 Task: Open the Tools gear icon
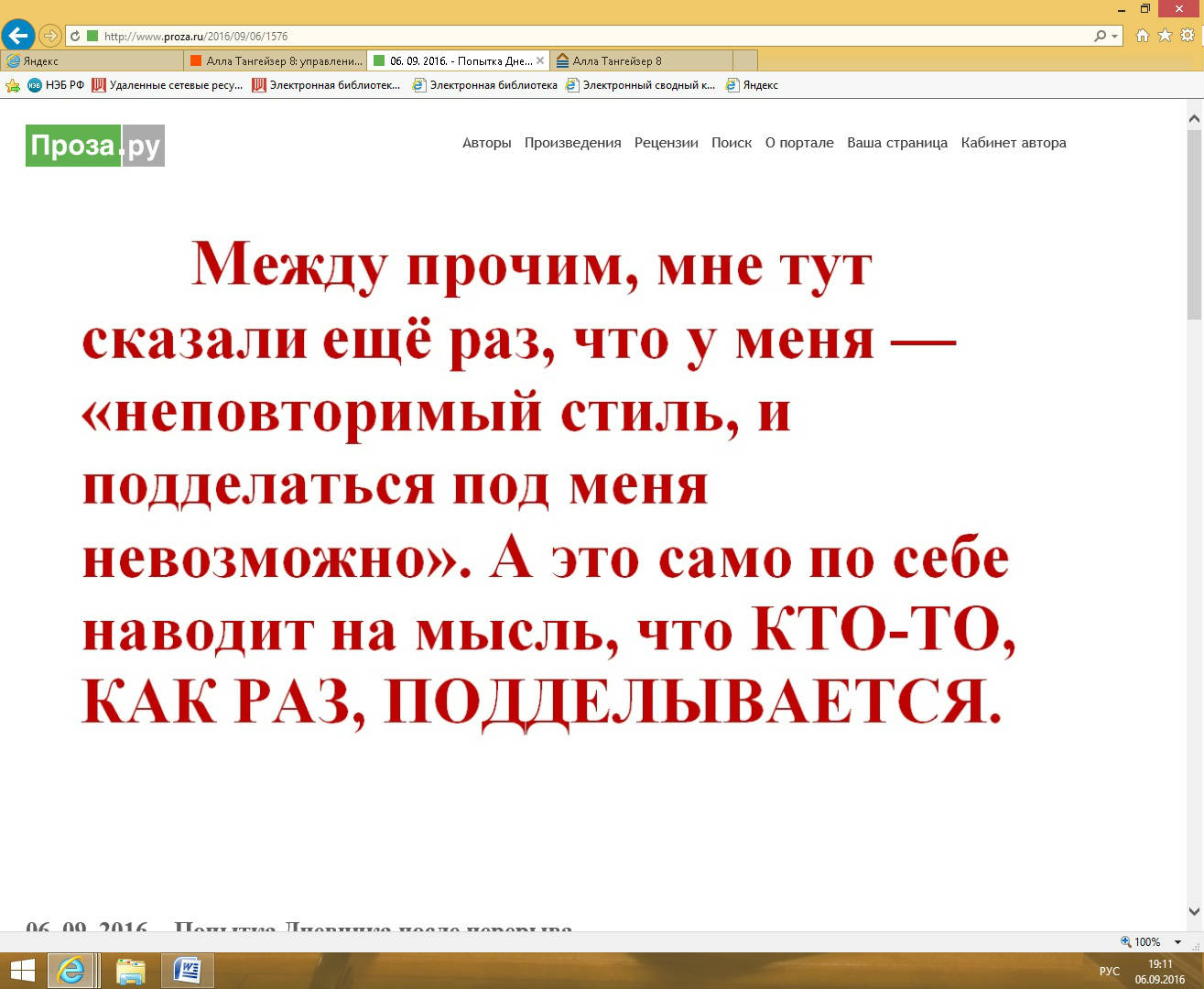point(1188,36)
